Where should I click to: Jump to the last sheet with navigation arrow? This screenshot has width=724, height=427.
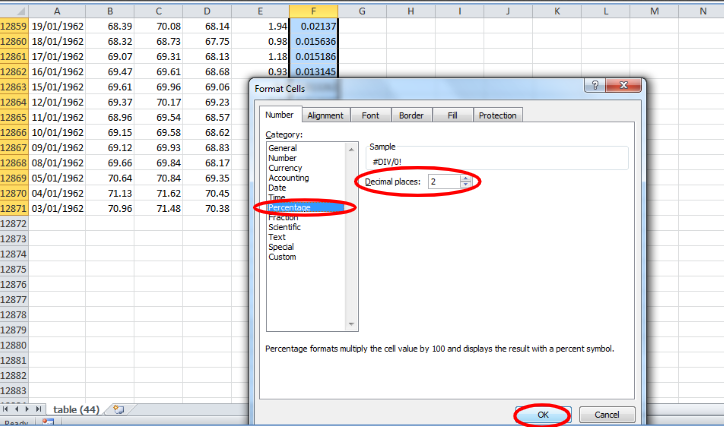(x=39, y=409)
